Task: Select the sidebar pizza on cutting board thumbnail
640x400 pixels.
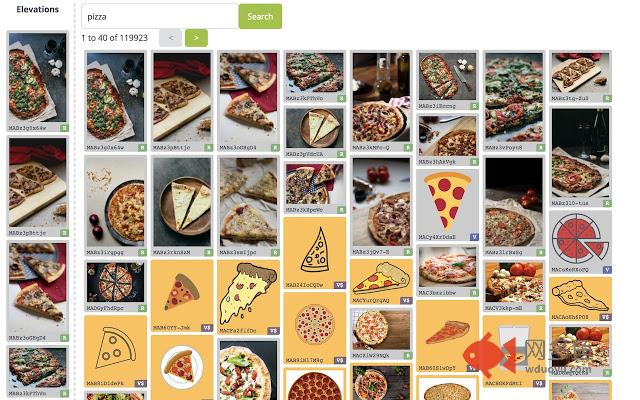Action: 38,187
